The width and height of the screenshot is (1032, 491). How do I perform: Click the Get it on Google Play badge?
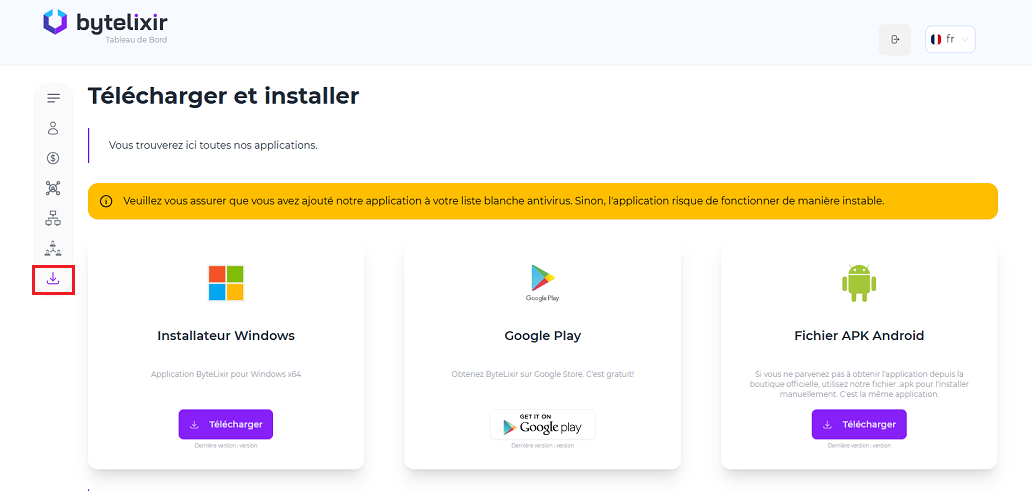click(542, 425)
